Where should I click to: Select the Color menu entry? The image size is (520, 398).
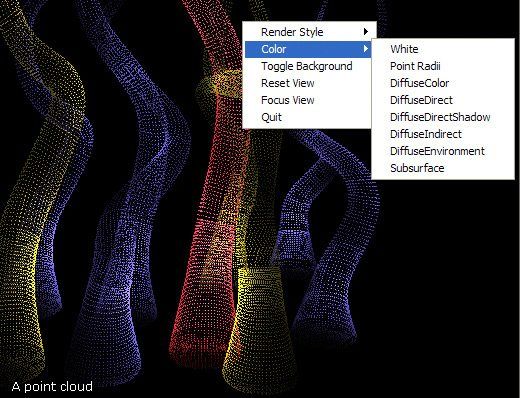[308, 49]
